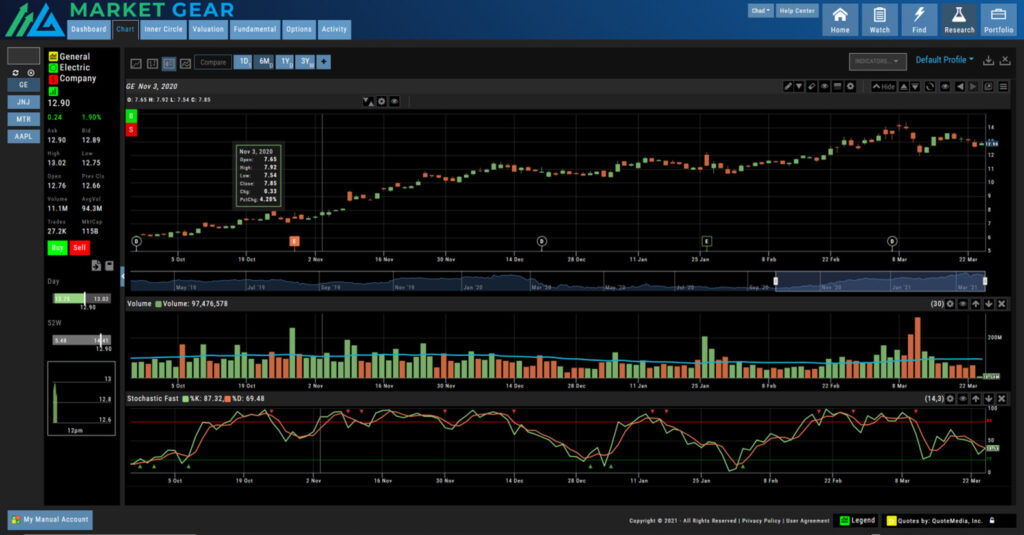The height and width of the screenshot is (535, 1024).
Task: Select the AAPL ticker button
Action: [24, 136]
